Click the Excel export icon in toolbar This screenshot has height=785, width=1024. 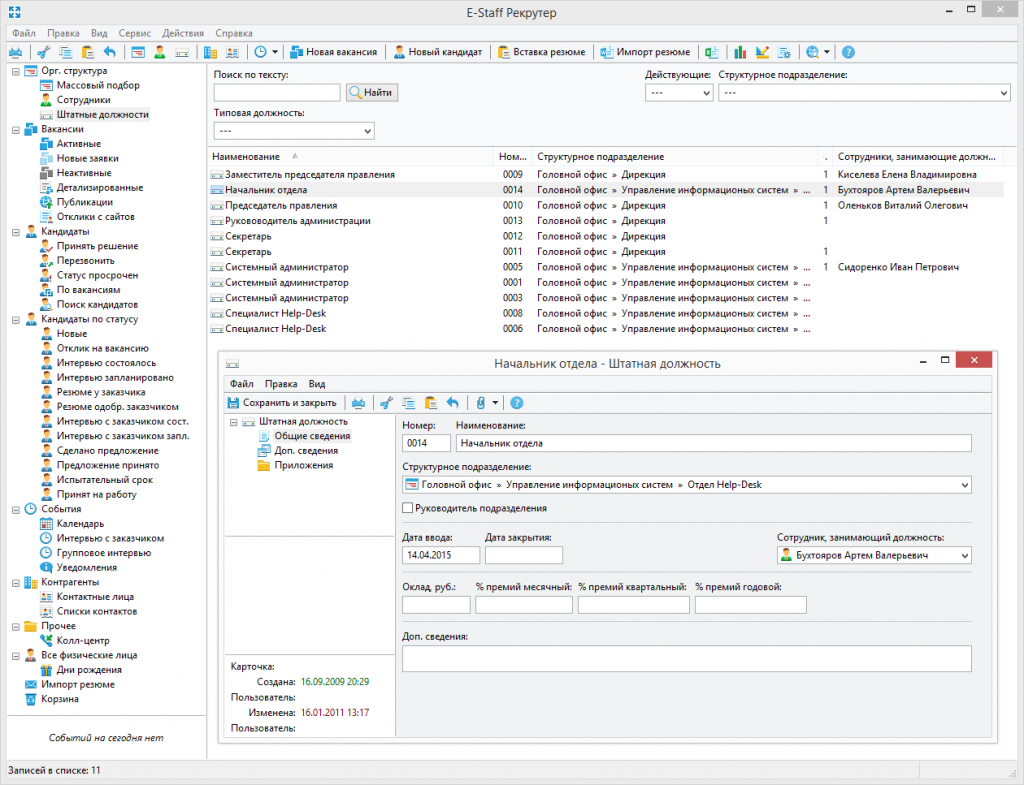712,52
